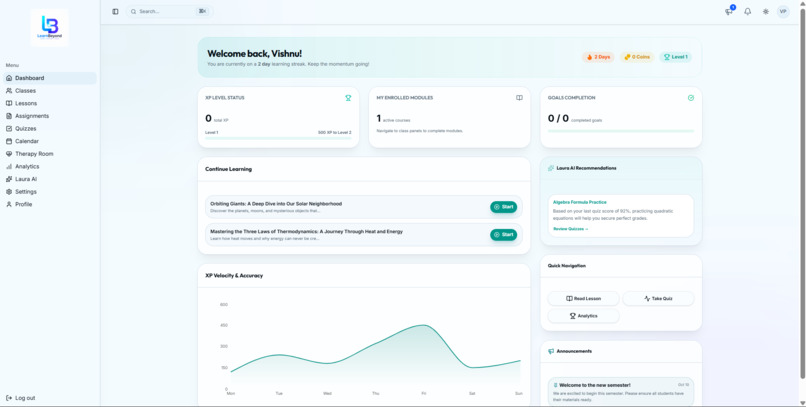Click the Analytics button in Quick Navigation

[x=583, y=316]
